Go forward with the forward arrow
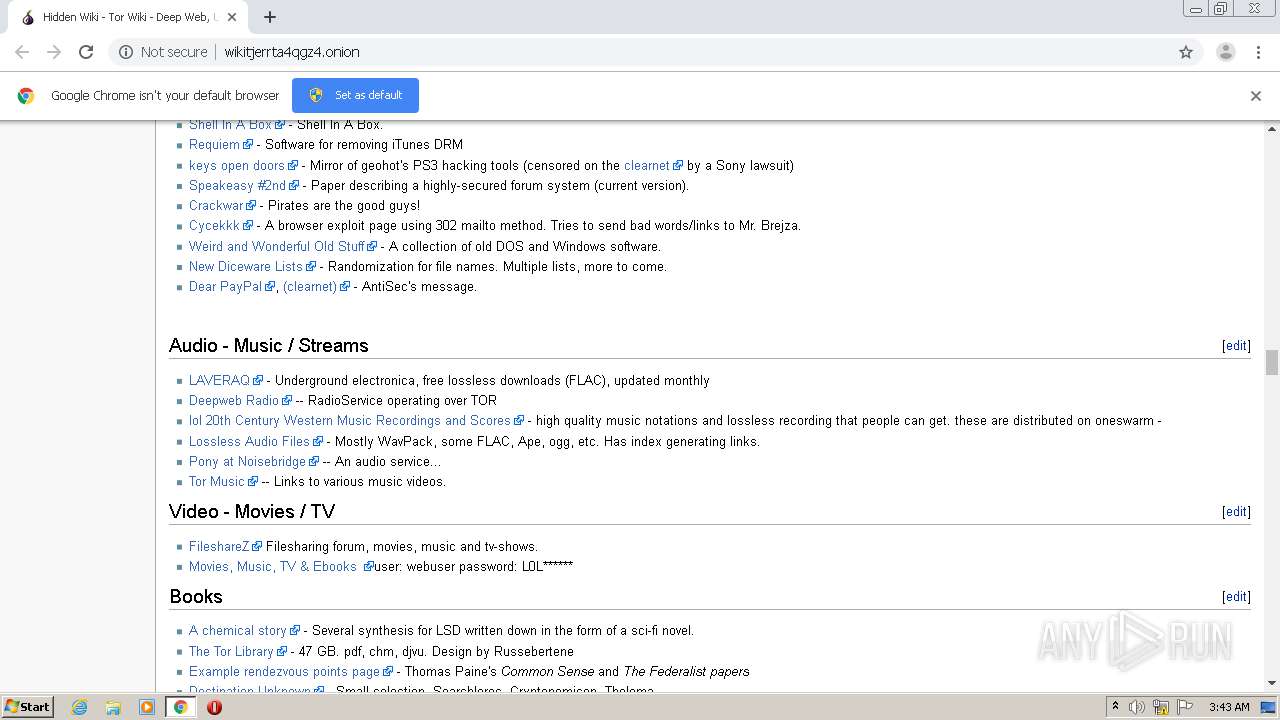 tap(54, 52)
